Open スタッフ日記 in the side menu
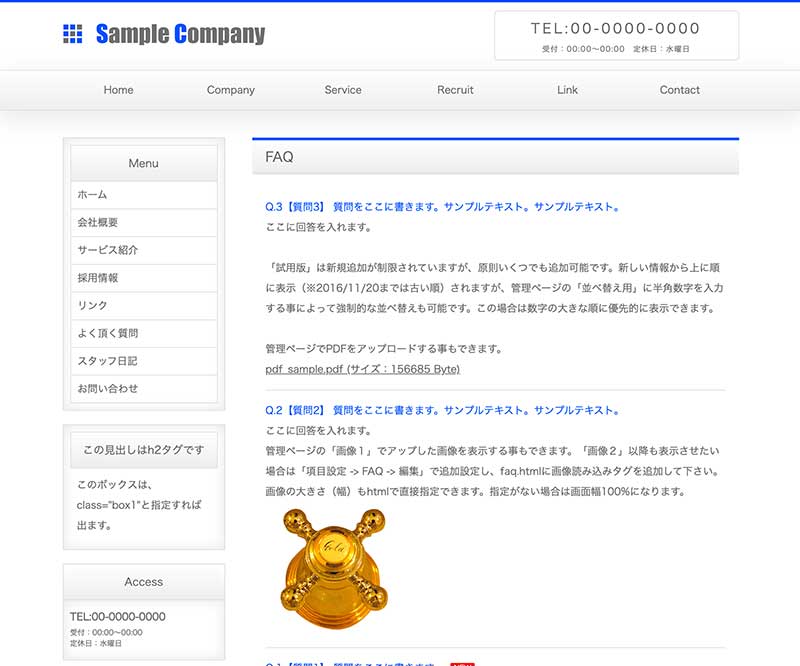The image size is (800, 666). pos(144,361)
